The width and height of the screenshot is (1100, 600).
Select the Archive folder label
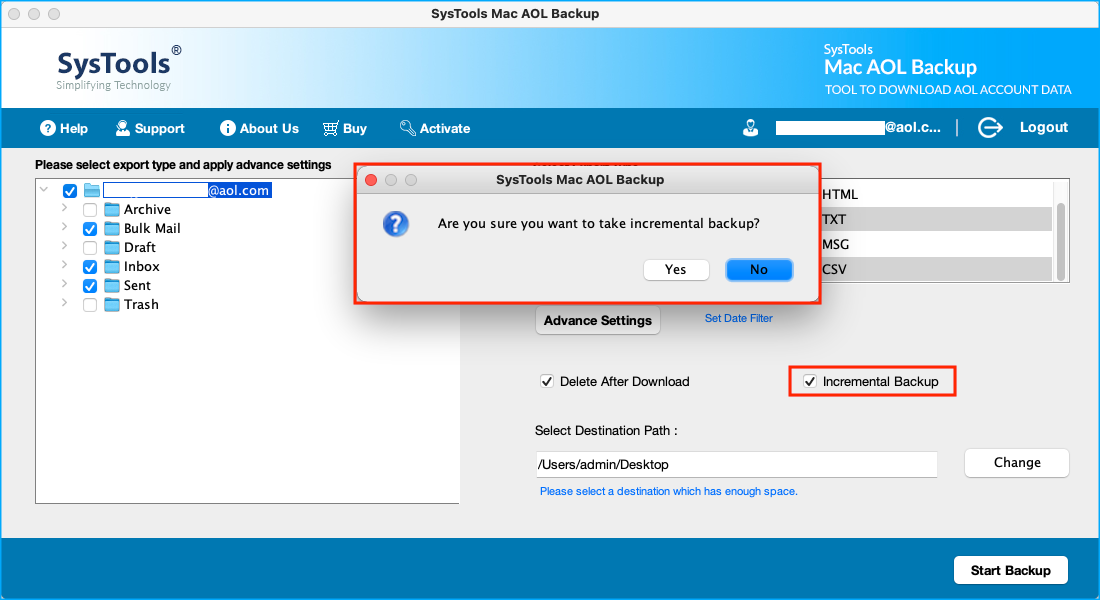(147, 209)
